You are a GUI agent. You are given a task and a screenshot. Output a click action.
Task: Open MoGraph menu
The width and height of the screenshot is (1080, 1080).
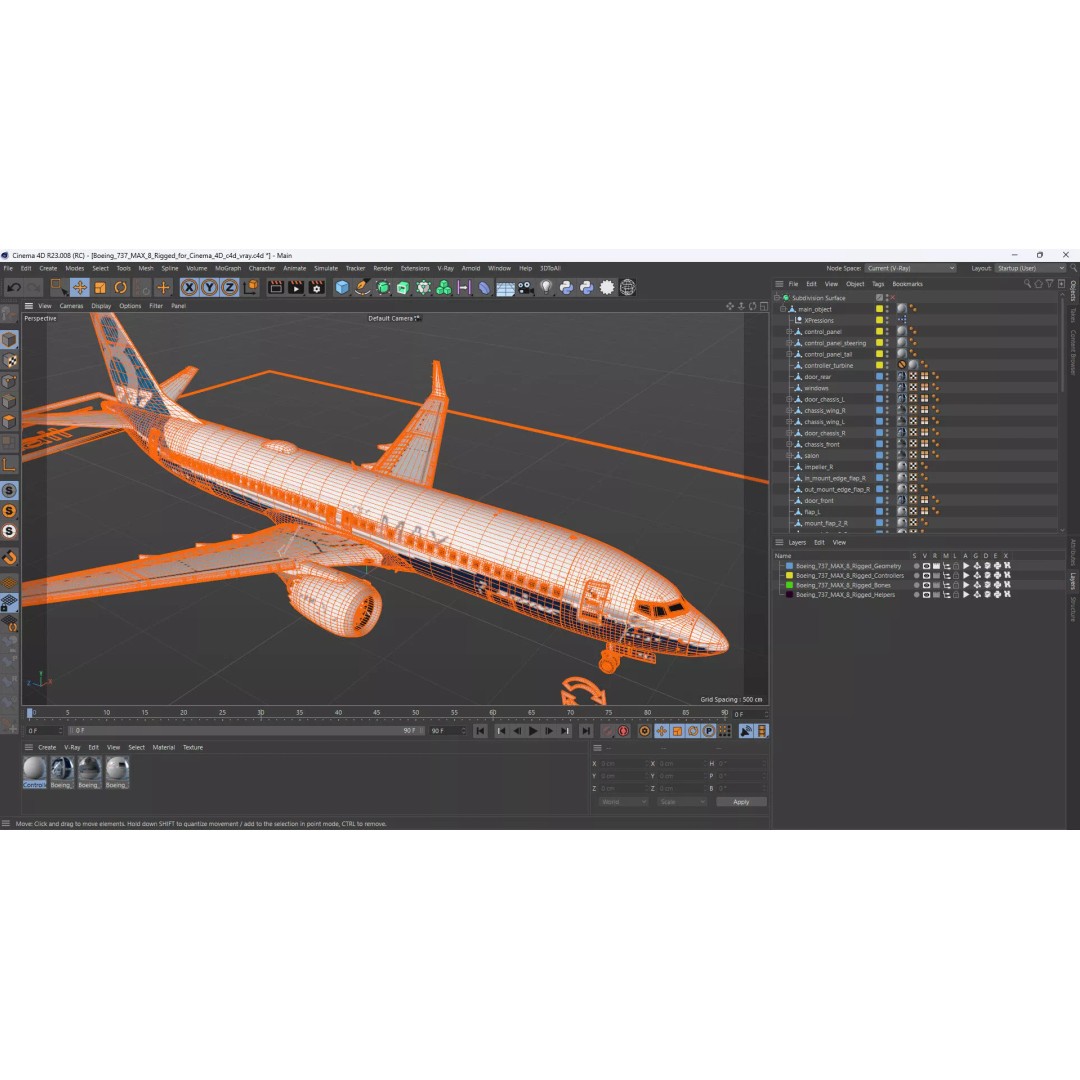(x=228, y=269)
